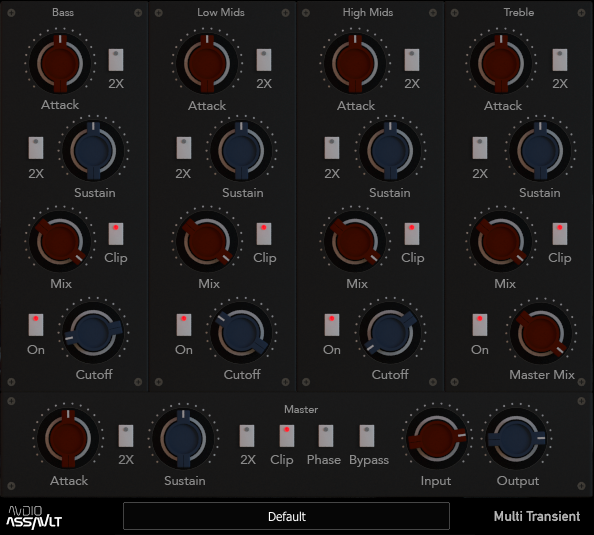Click the Low Mids Mix knob

tap(207, 241)
